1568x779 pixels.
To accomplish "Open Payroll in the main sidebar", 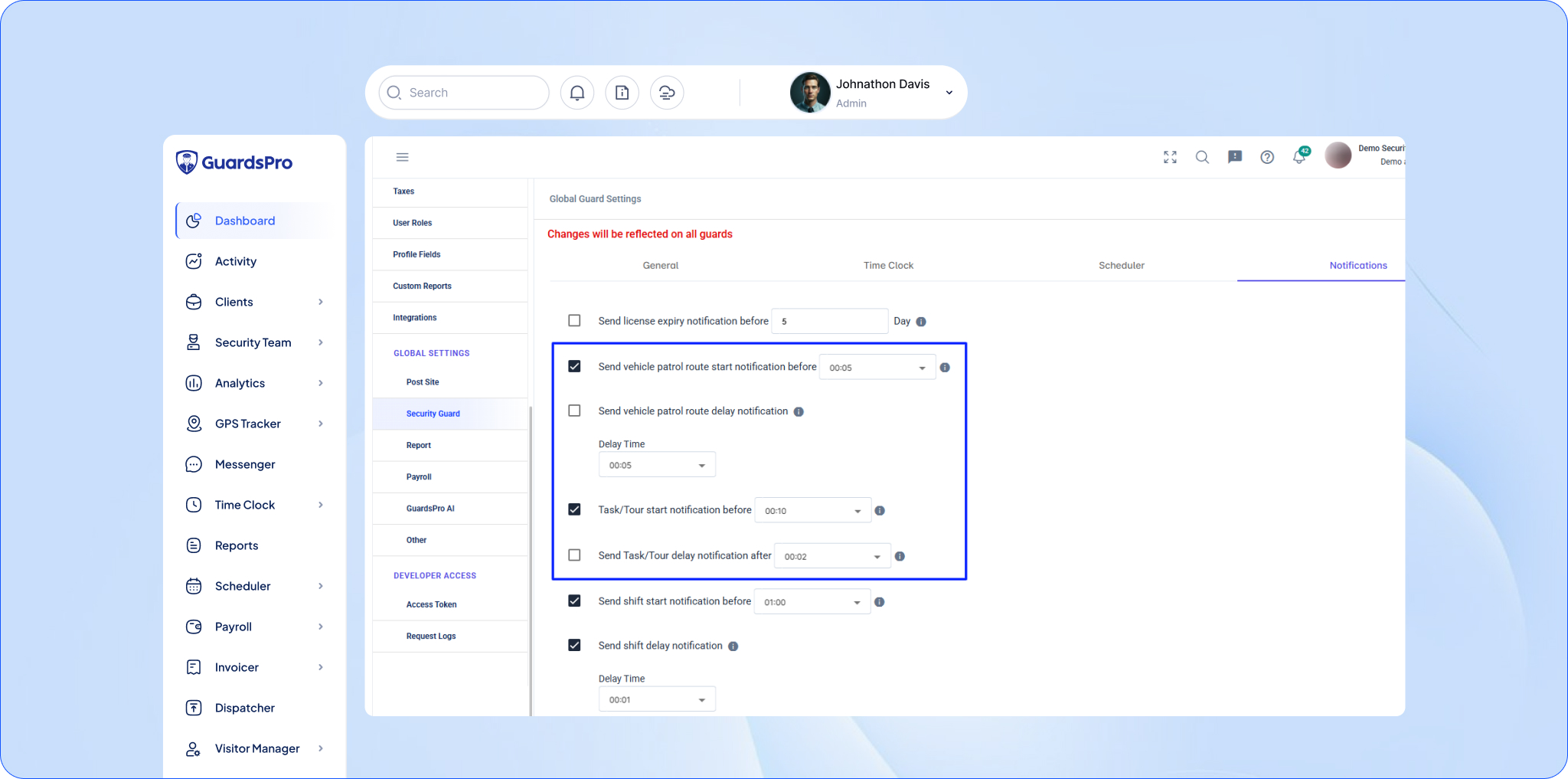I will click(253, 627).
